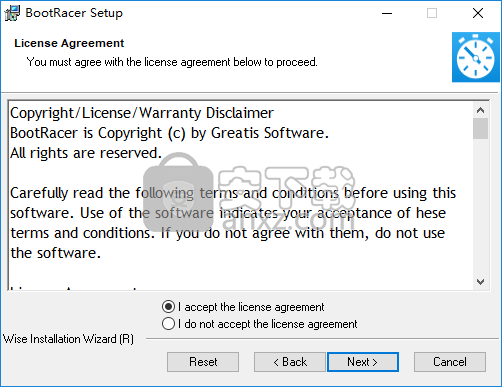Minimize the BootRacer Setup window

tap(387, 13)
